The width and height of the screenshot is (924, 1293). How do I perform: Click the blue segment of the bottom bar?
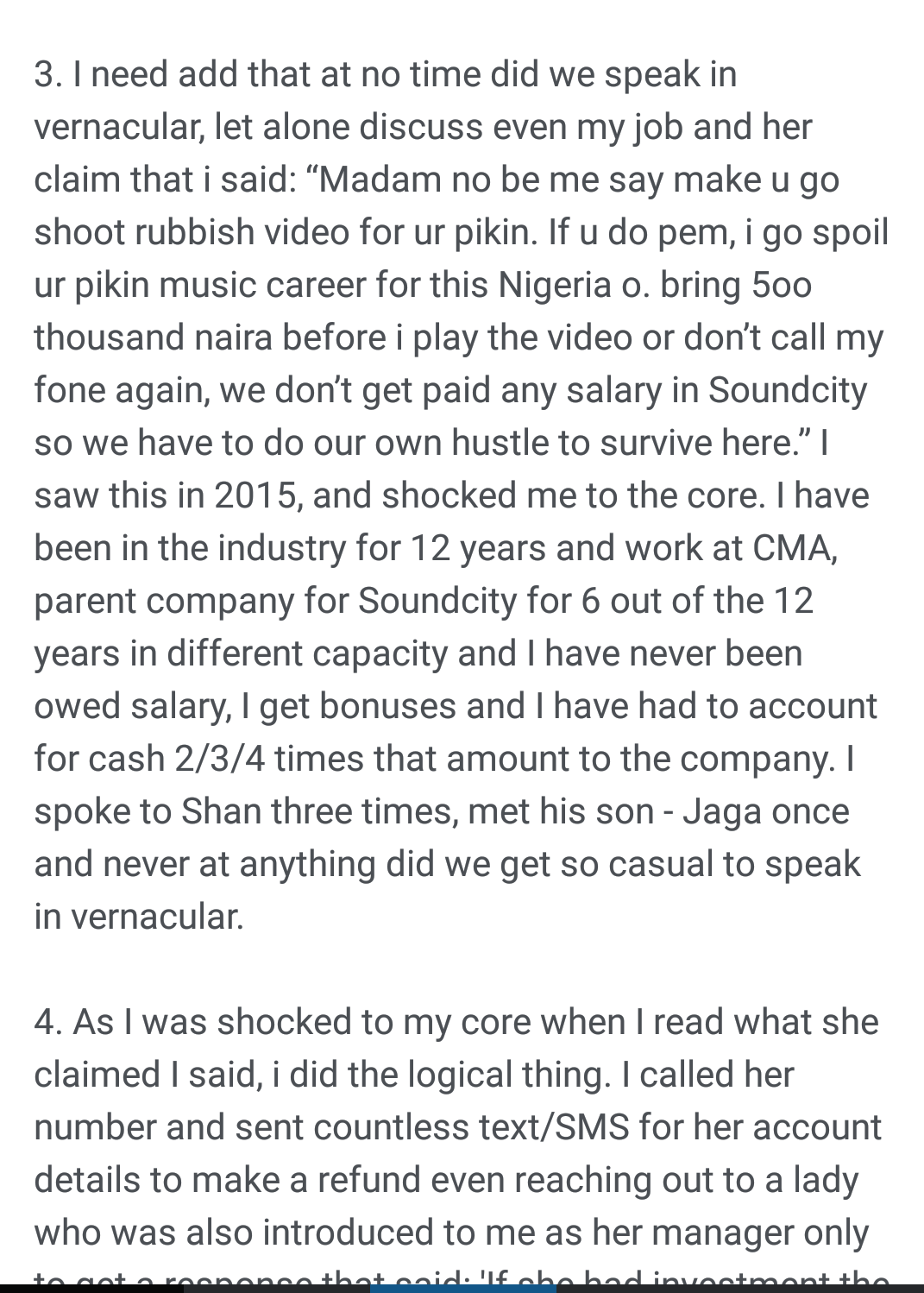[463, 1288]
